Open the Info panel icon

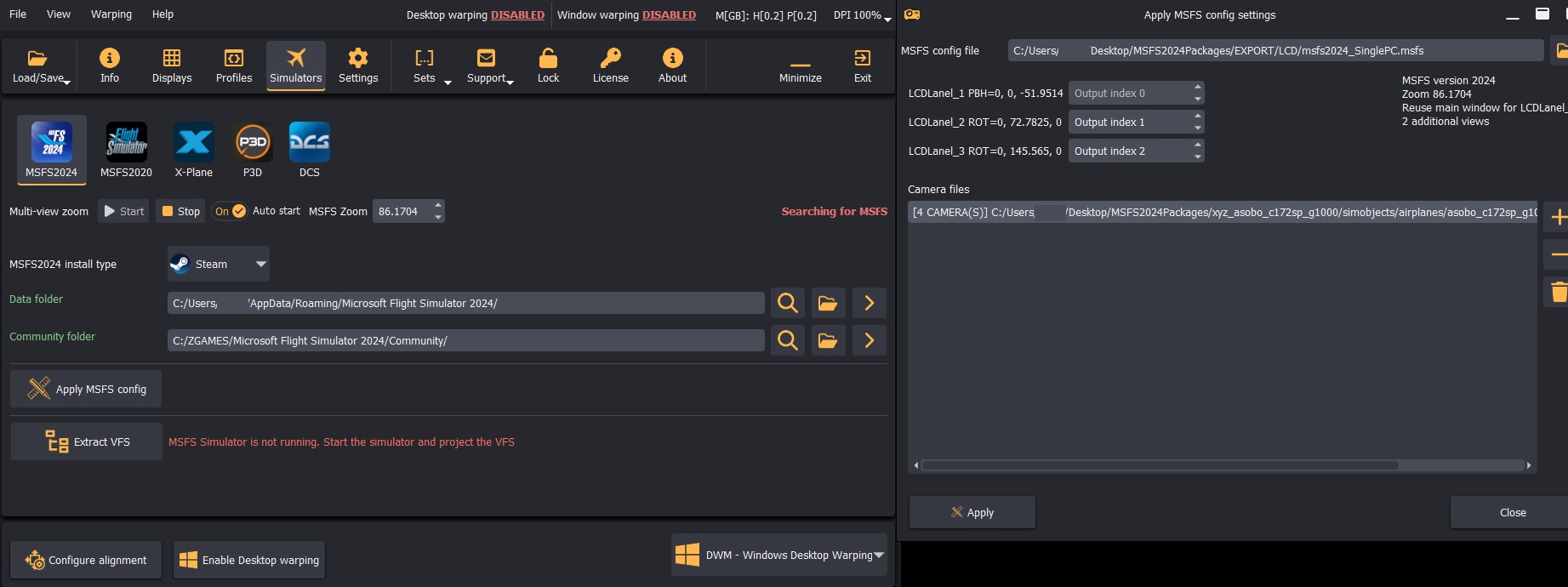tap(110, 66)
